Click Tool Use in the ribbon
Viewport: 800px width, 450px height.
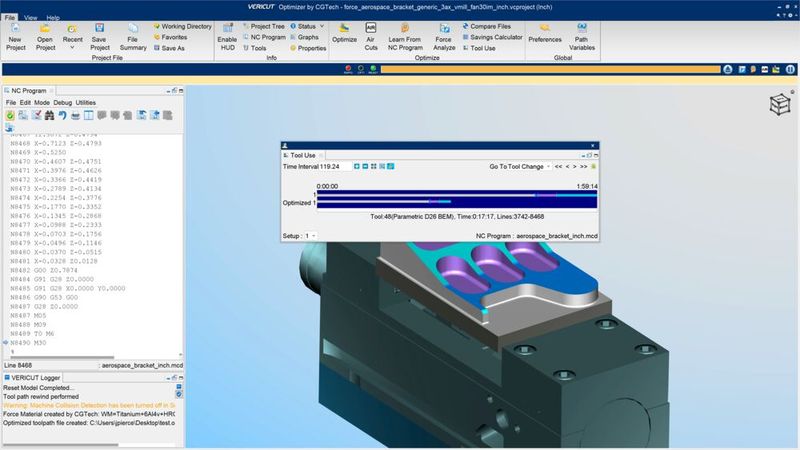(479, 48)
